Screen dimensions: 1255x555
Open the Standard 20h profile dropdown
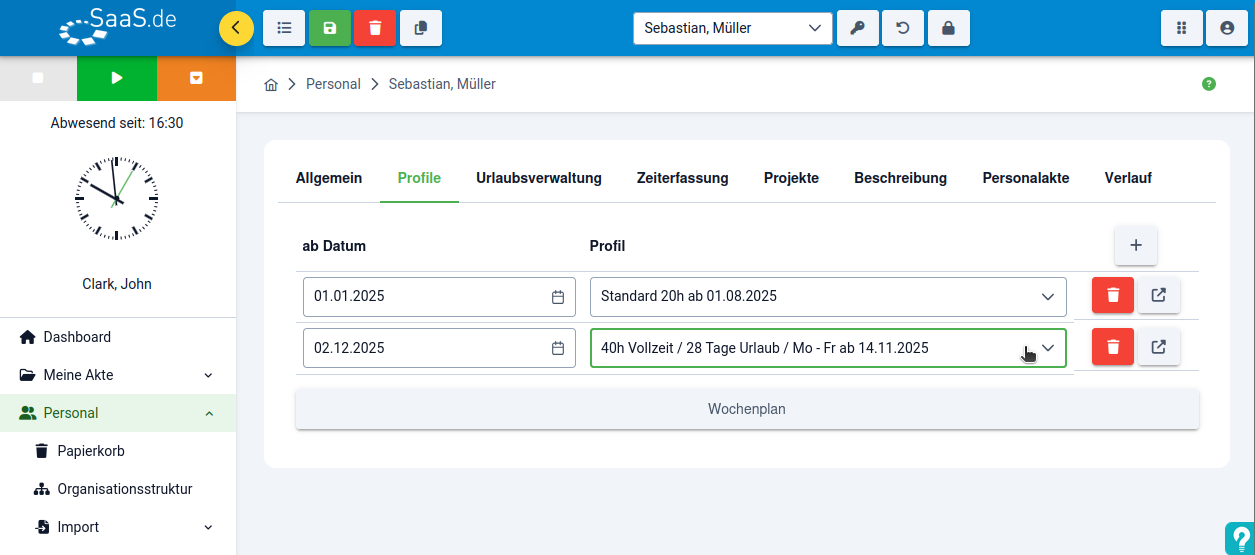pyautogui.click(x=828, y=297)
